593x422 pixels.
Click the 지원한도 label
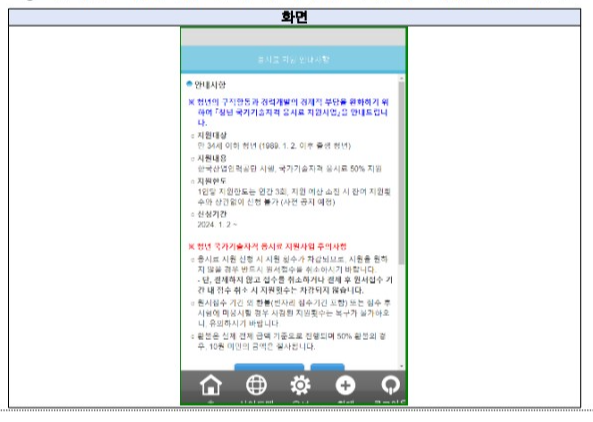(212, 181)
